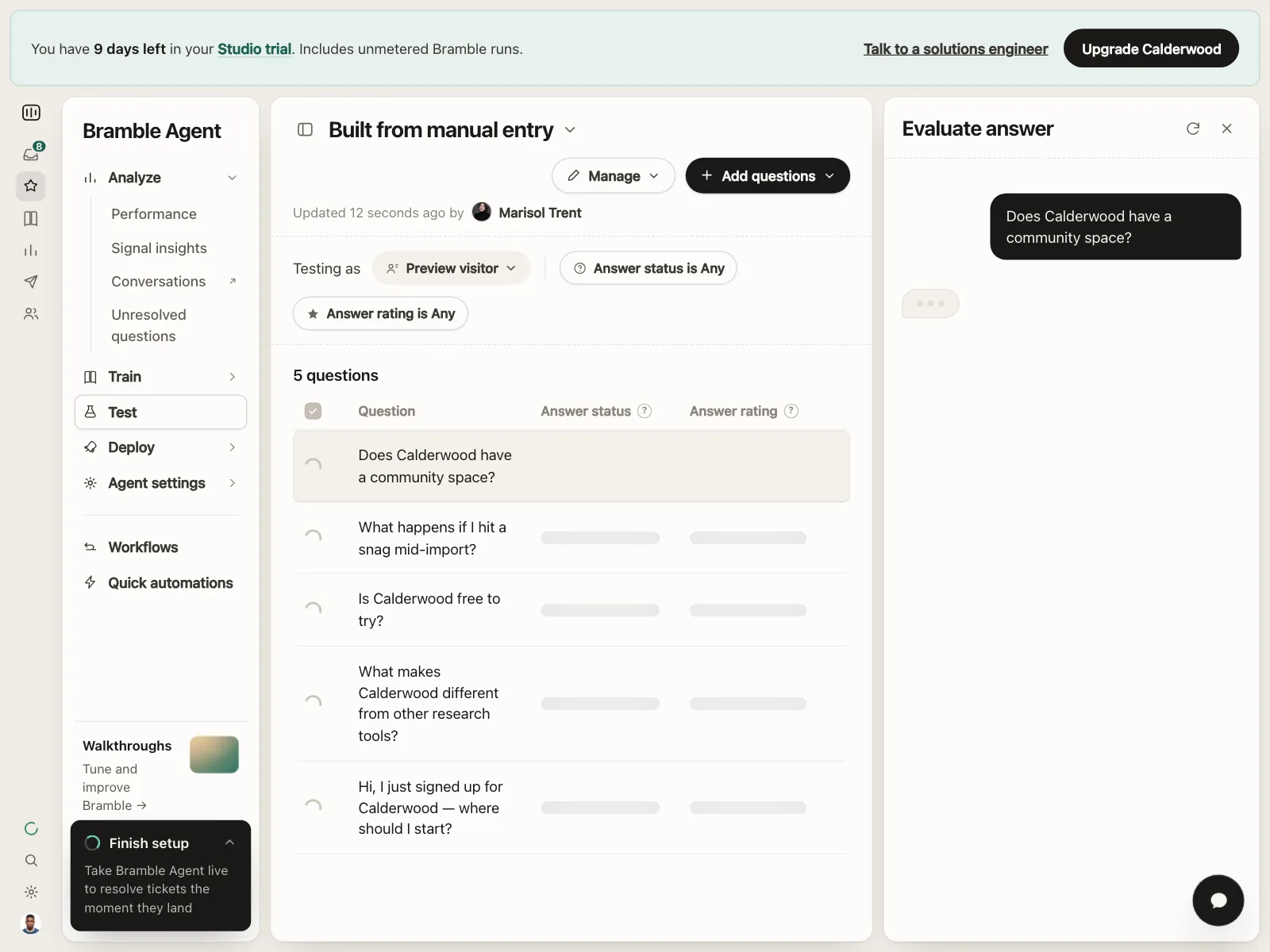Open the app logo home icon
The height and width of the screenshot is (952, 1270).
tap(31, 113)
